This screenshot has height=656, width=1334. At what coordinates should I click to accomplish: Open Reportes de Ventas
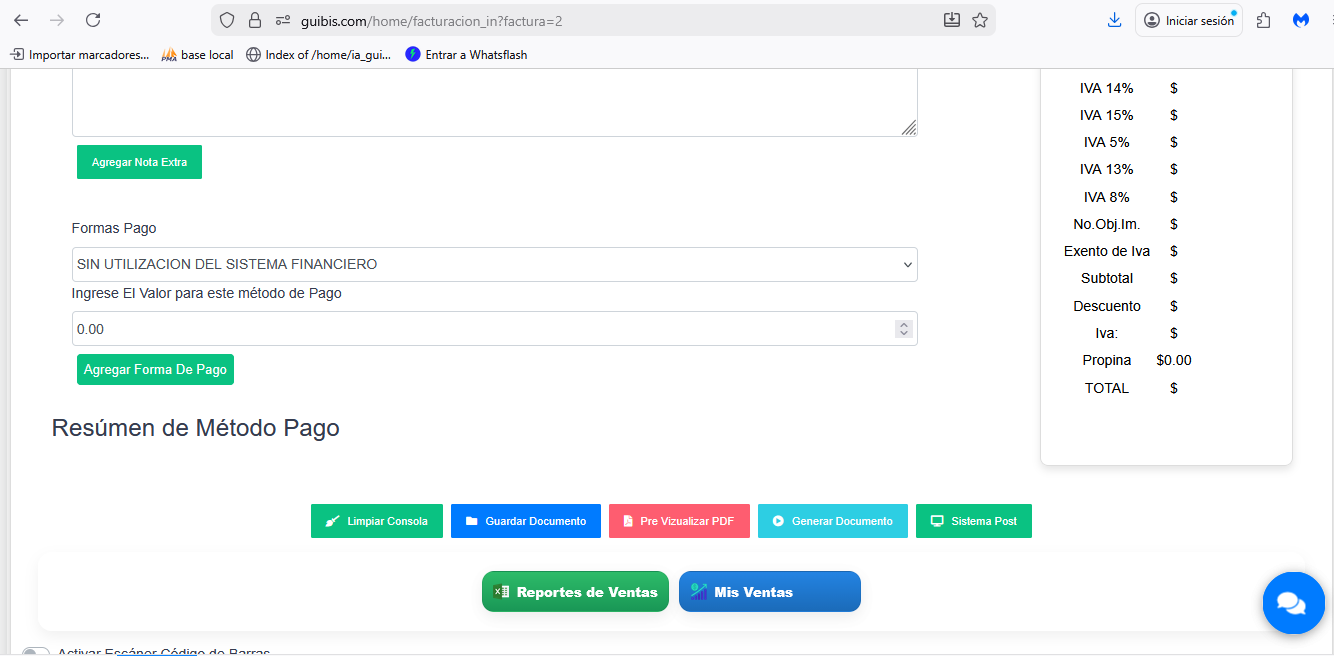coord(575,592)
